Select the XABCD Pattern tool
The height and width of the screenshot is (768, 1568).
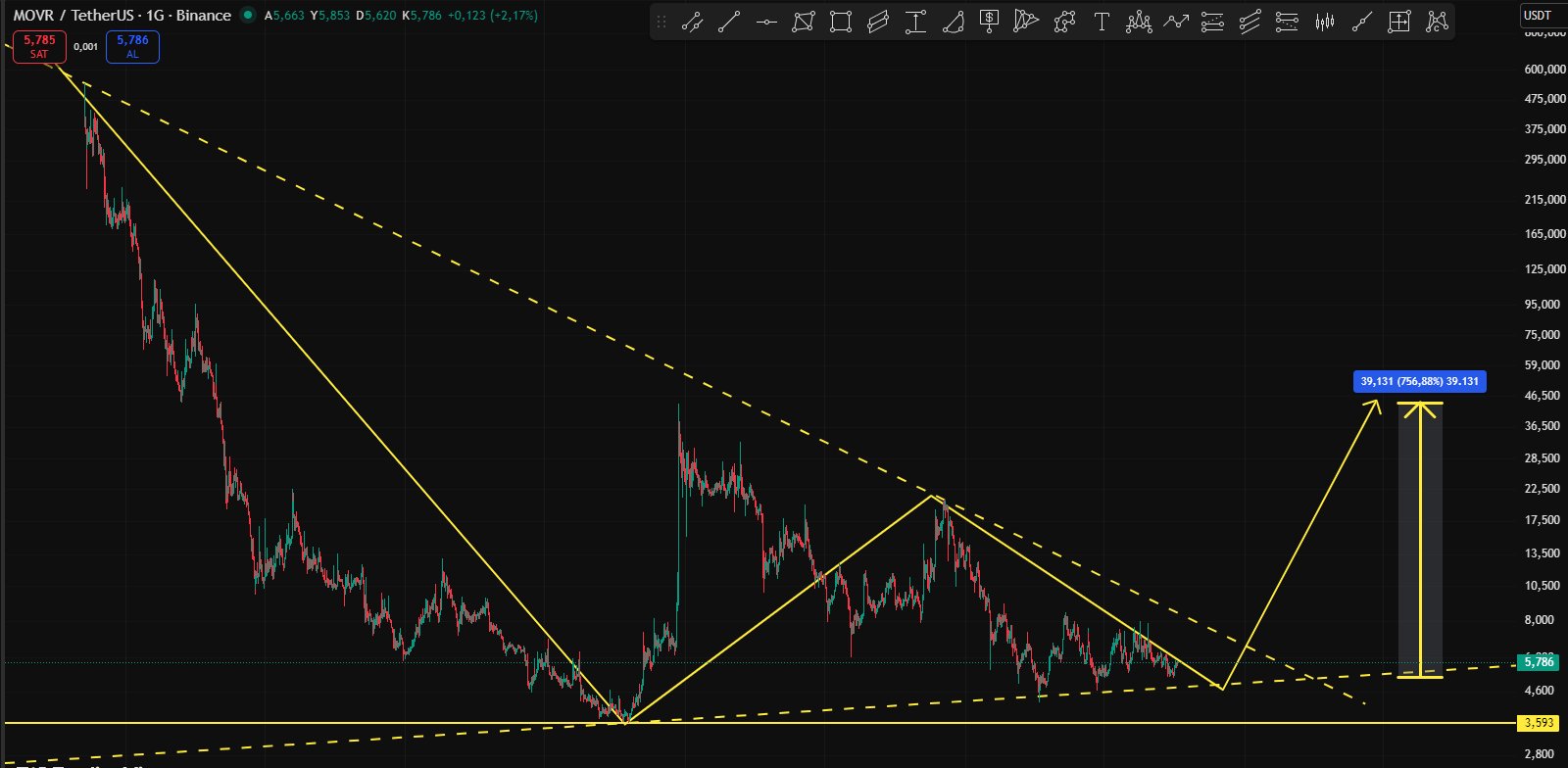(1437, 22)
